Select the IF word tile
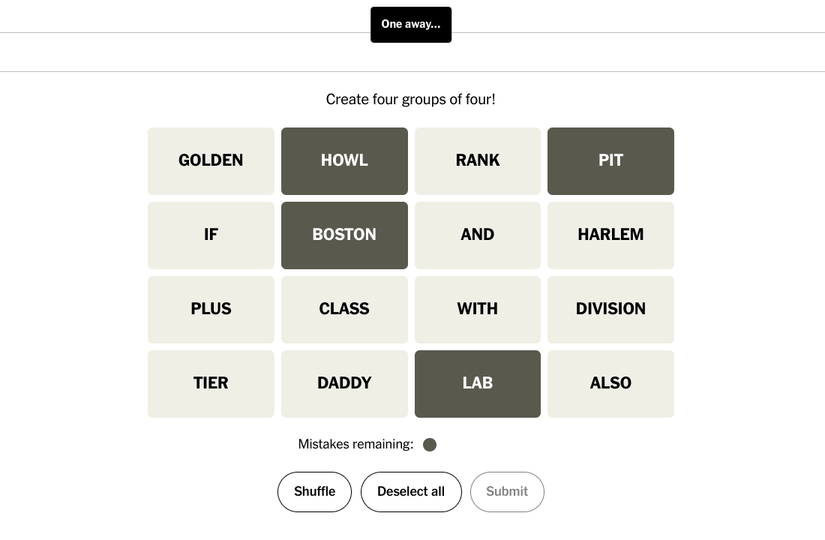The width and height of the screenshot is (825, 540). [211, 235]
